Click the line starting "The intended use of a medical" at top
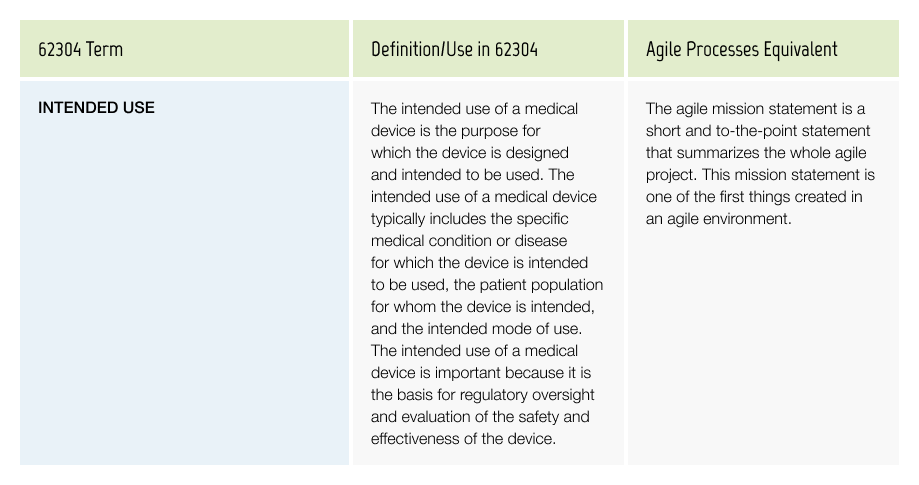The height and width of the screenshot is (485, 919). [x=474, y=109]
